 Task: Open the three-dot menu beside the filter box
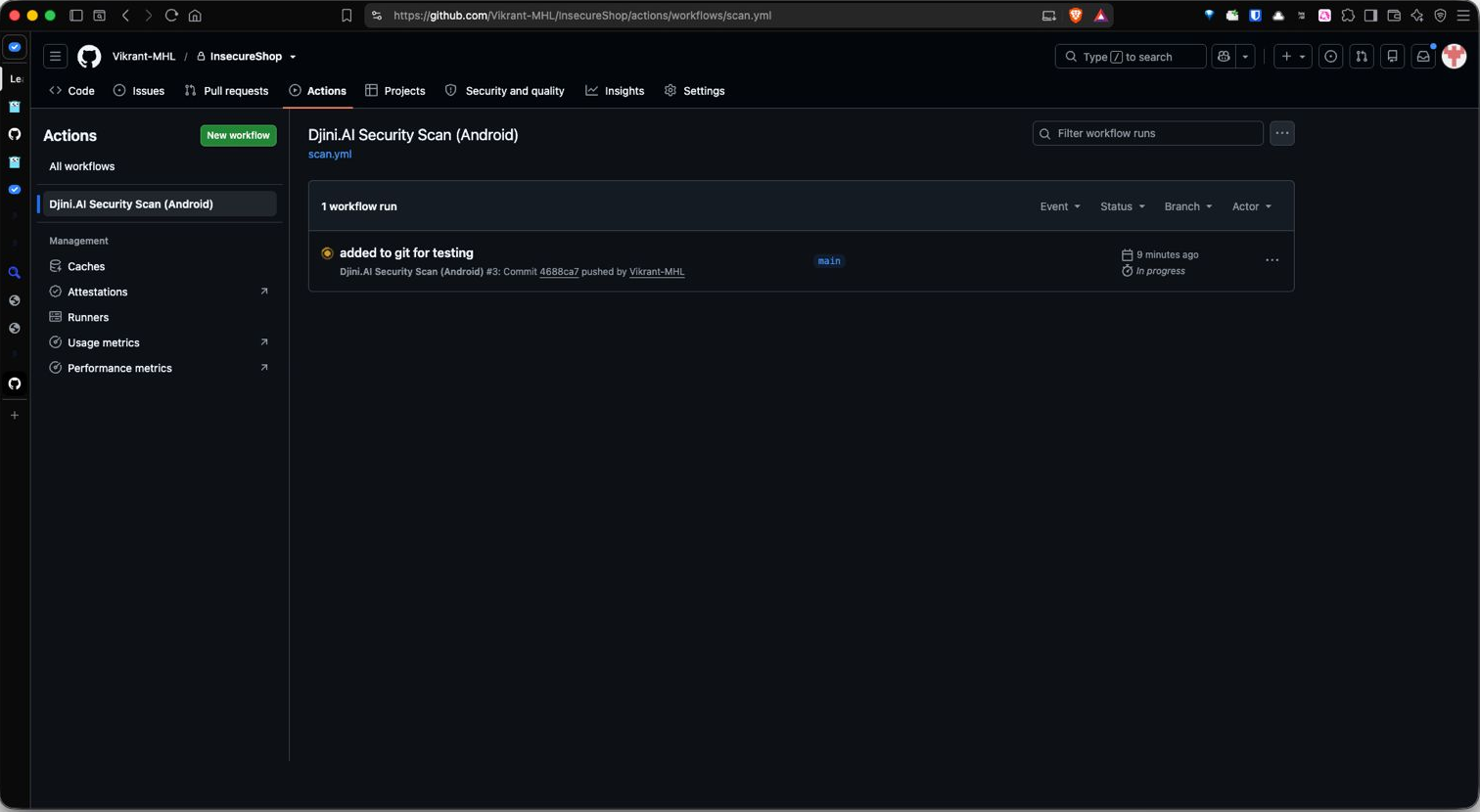(x=1282, y=133)
